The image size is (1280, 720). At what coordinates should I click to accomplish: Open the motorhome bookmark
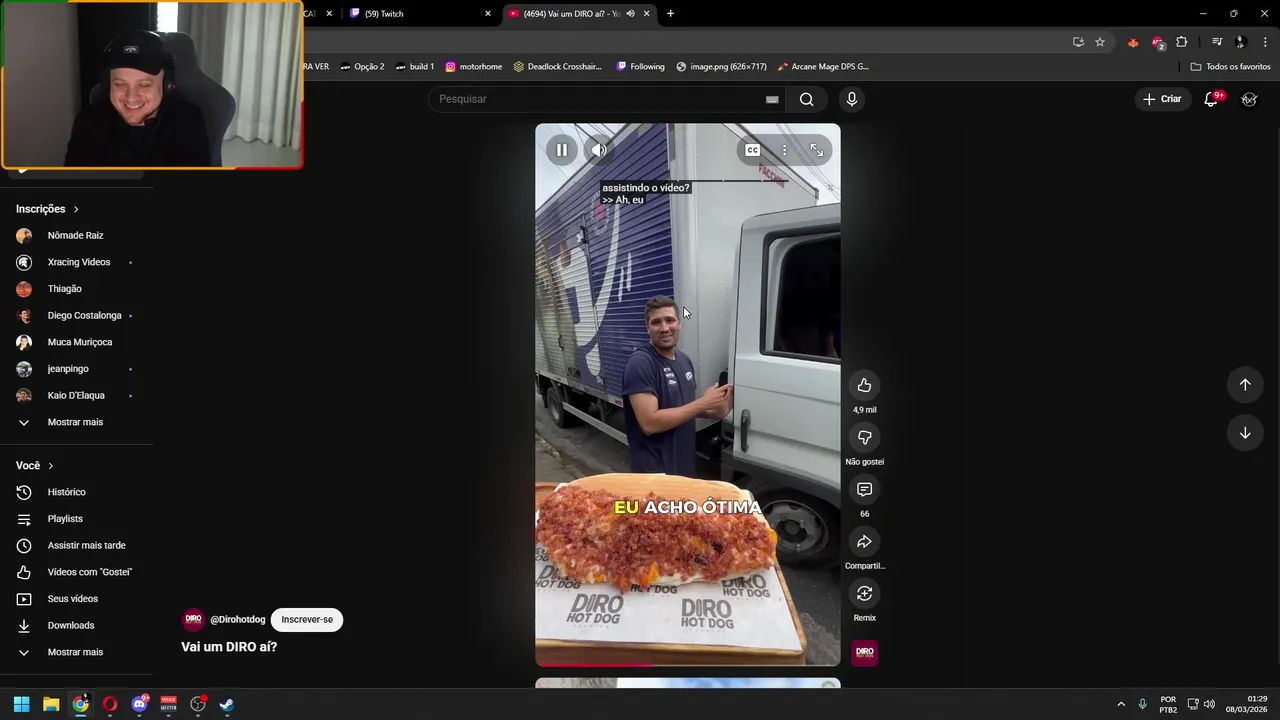point(473,67)
